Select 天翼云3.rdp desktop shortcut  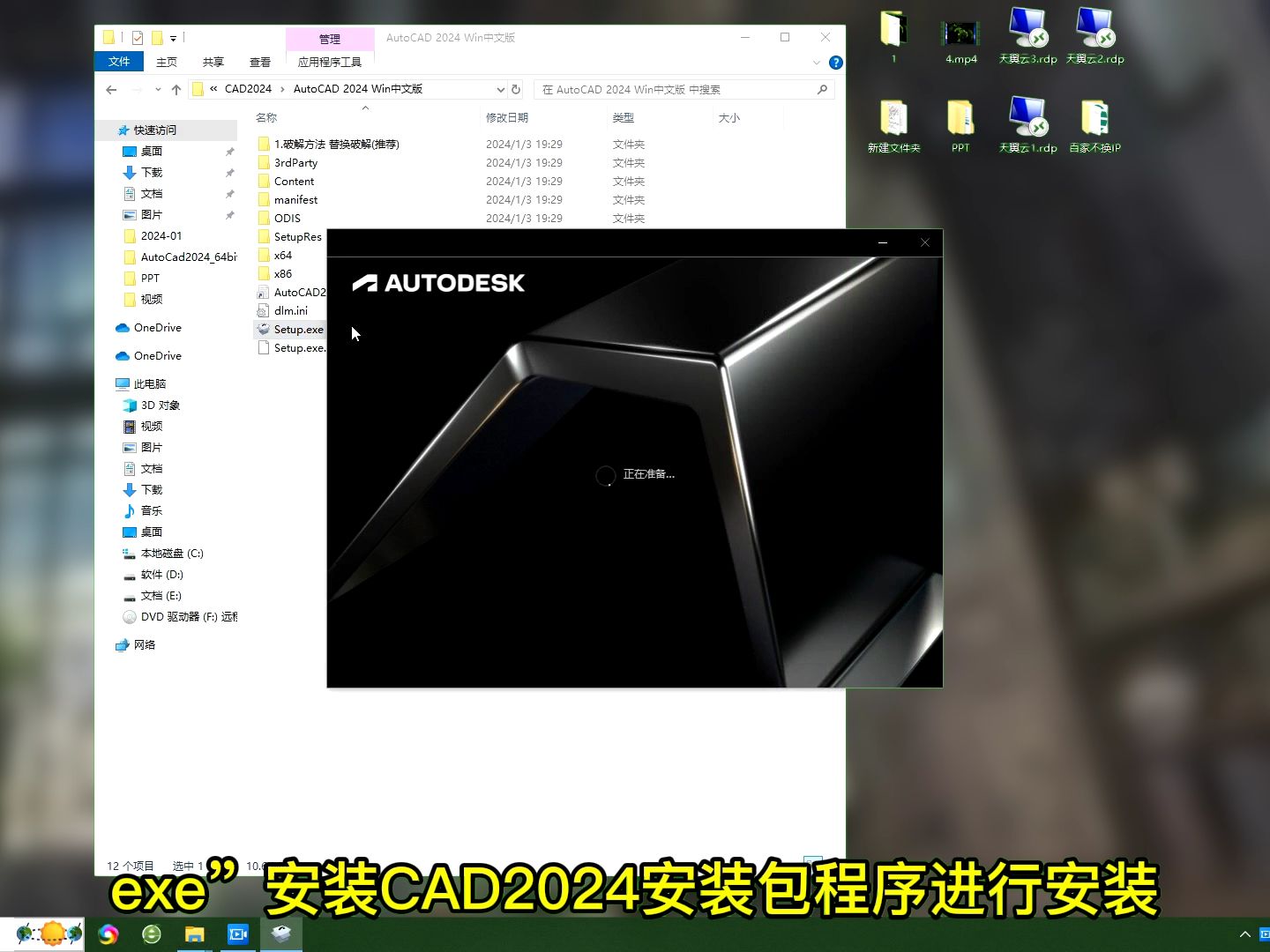[x=1027, y=38]
